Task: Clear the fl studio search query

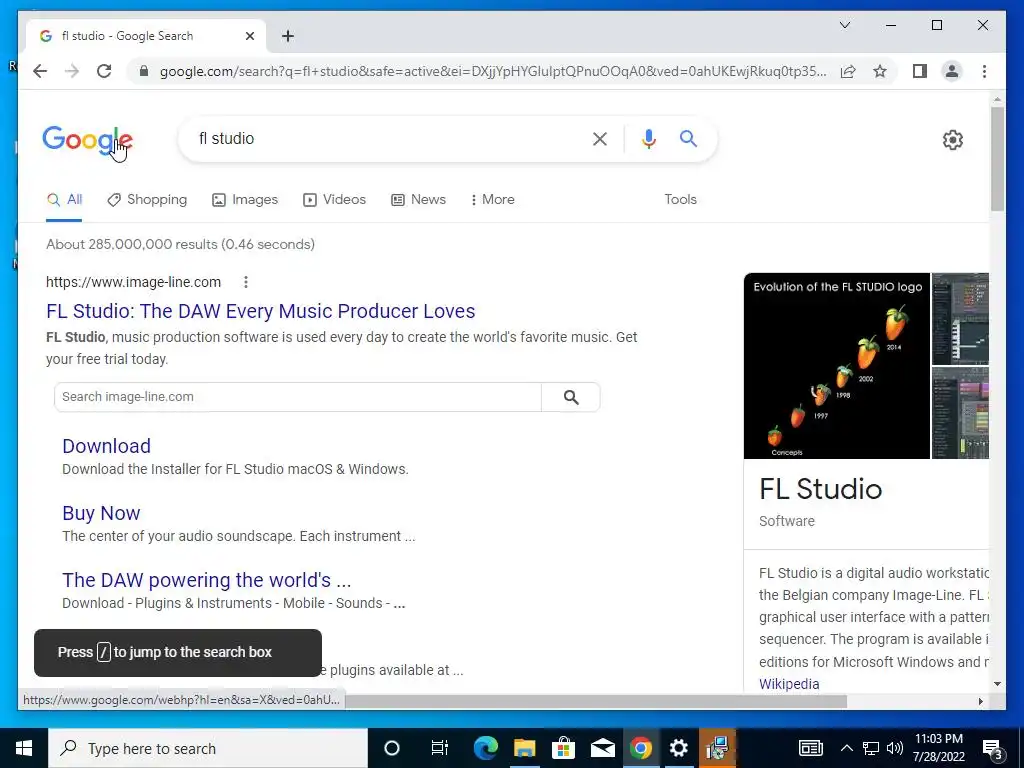Action: [x=600, y=138]
